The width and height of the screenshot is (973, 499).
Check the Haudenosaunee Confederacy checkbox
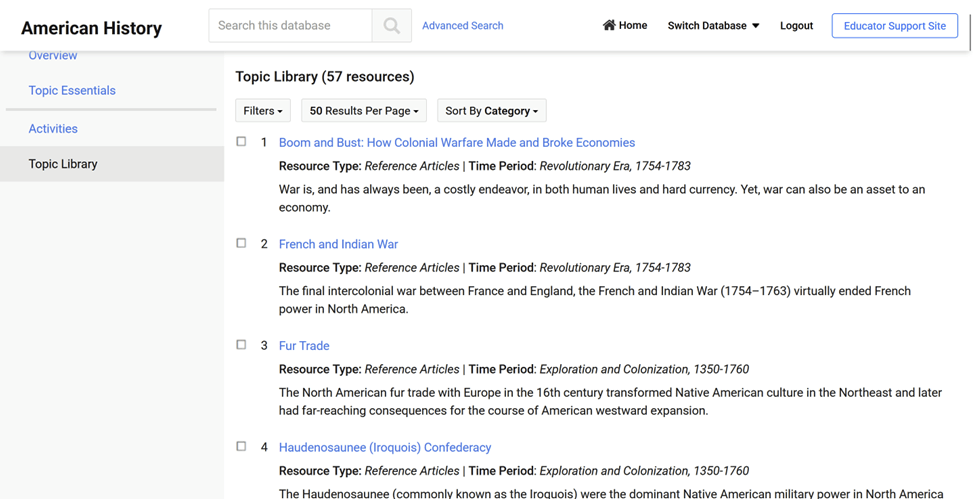click(x=241, y=446)
